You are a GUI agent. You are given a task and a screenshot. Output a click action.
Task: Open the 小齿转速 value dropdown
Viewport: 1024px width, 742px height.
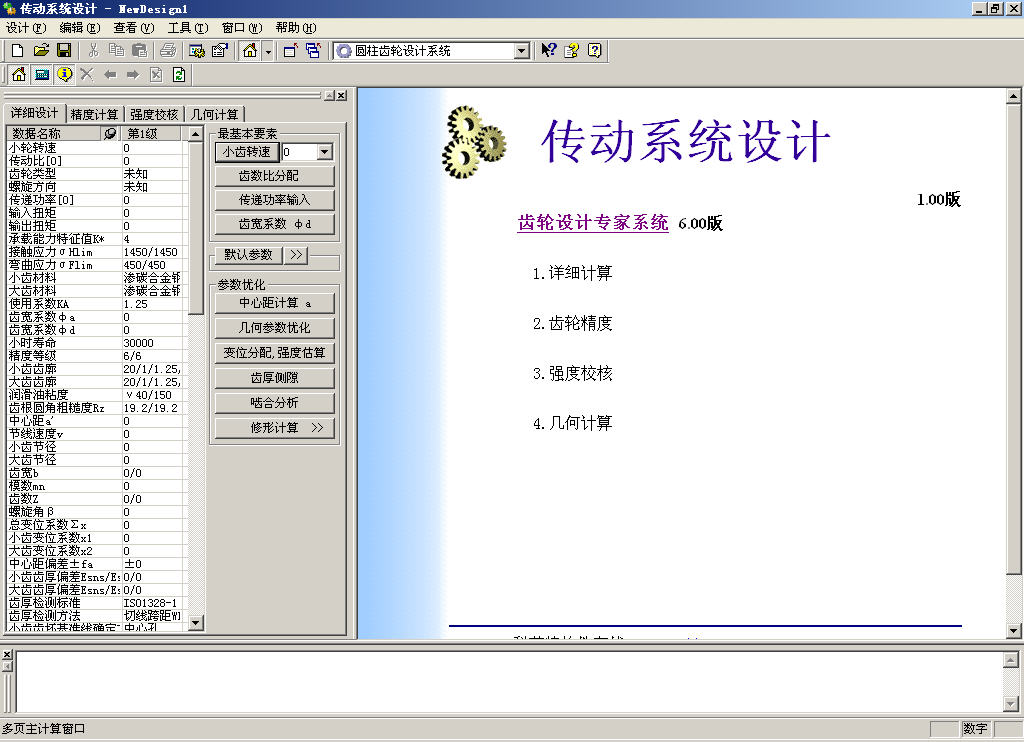pos(325,152)
